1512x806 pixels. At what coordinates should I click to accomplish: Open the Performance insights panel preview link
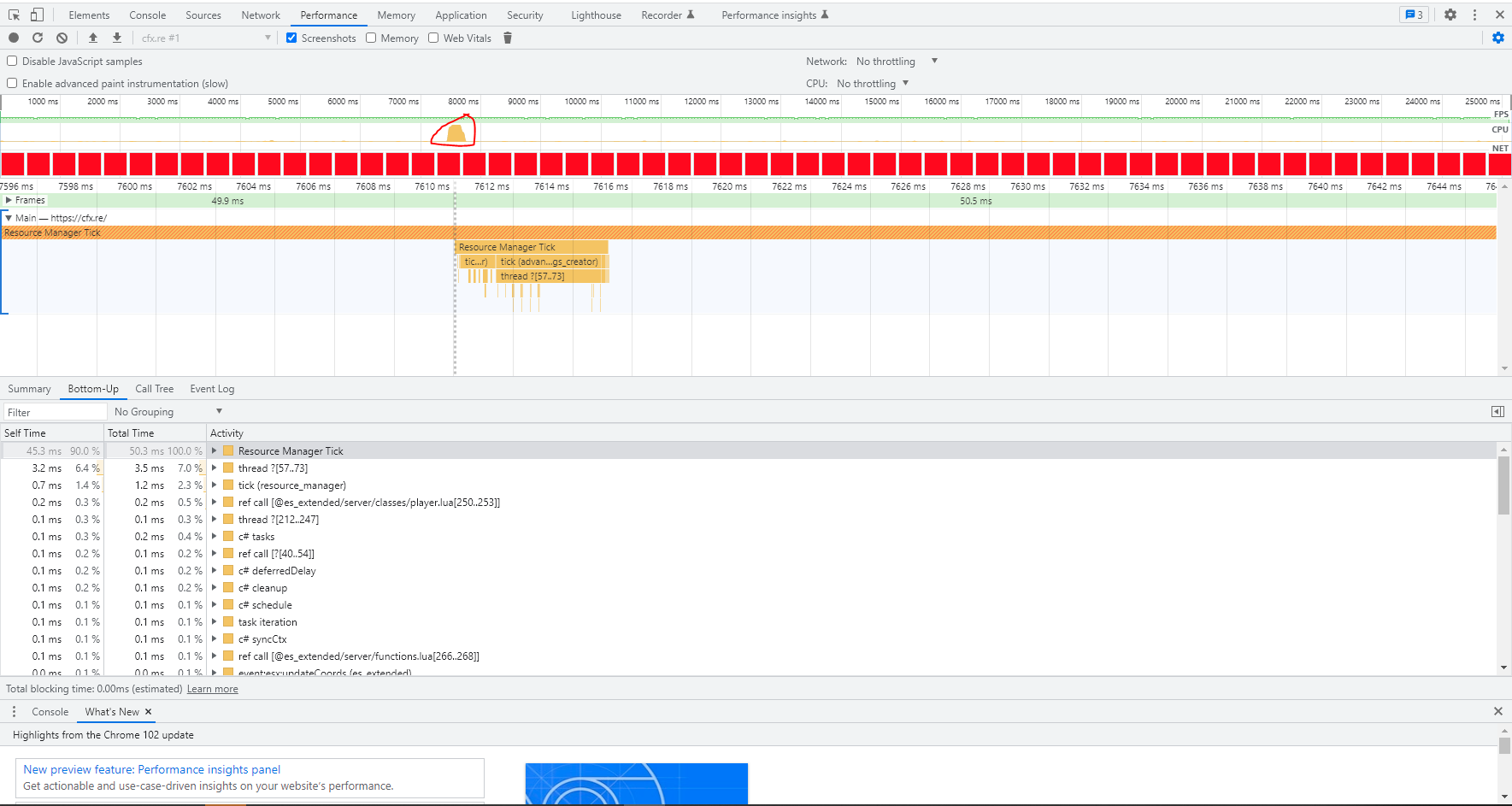[151, 769]
